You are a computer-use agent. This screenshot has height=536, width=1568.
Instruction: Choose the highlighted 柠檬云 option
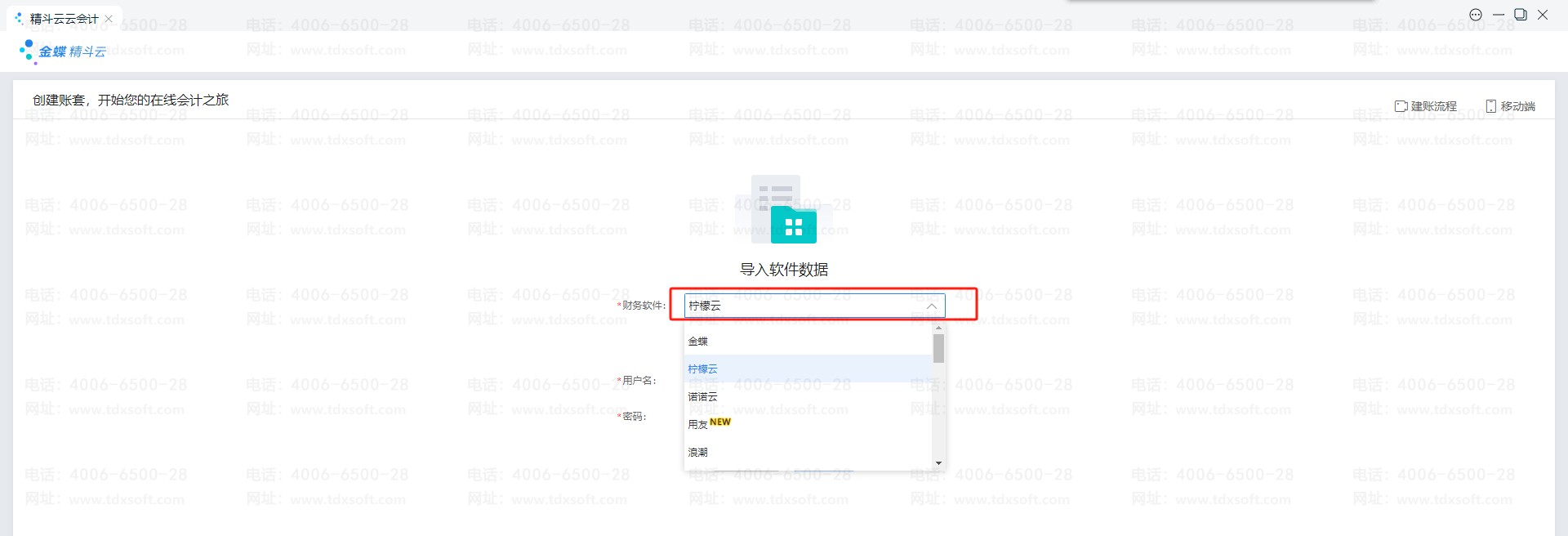(703, 369)
